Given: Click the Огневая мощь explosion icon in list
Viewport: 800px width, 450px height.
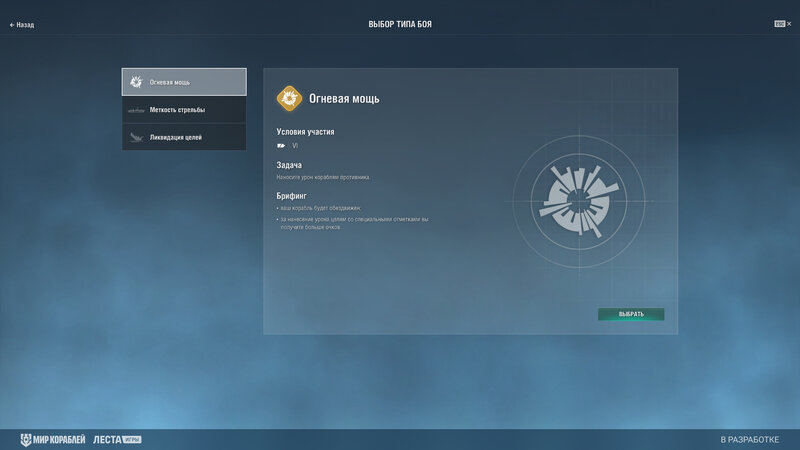Looking at the screenshot, I should pyautogui.click(x=136, y=82).
